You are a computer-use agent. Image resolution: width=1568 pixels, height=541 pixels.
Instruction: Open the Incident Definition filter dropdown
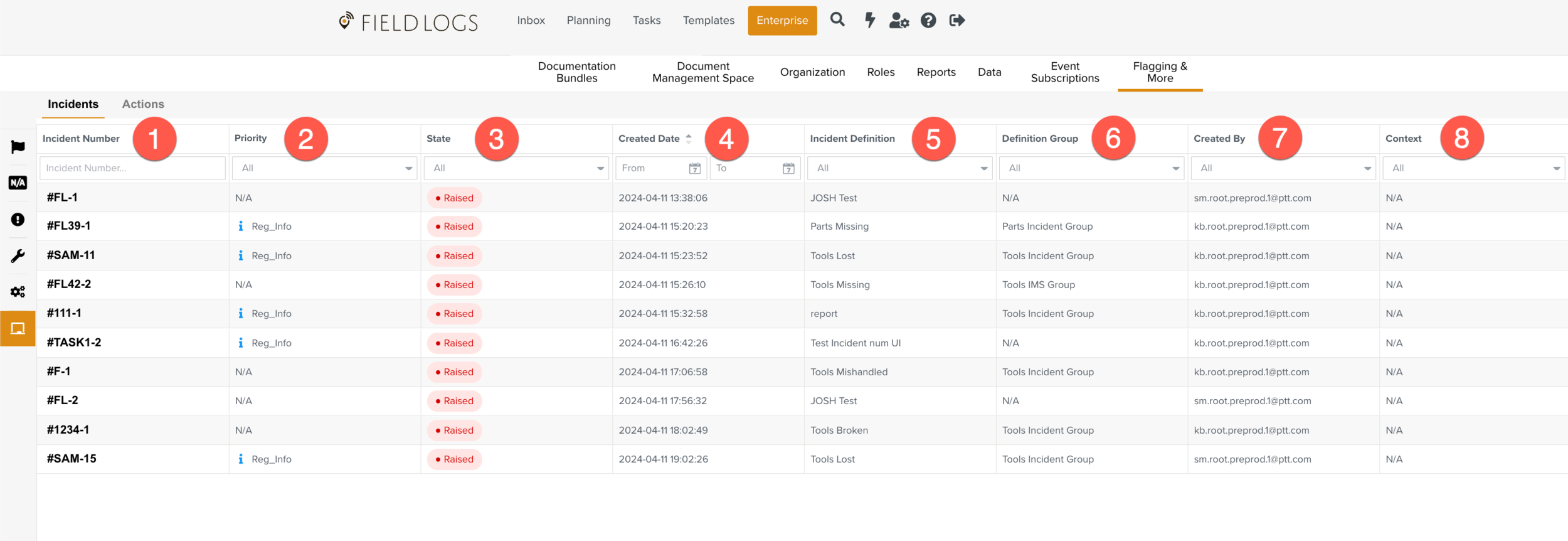899,168
